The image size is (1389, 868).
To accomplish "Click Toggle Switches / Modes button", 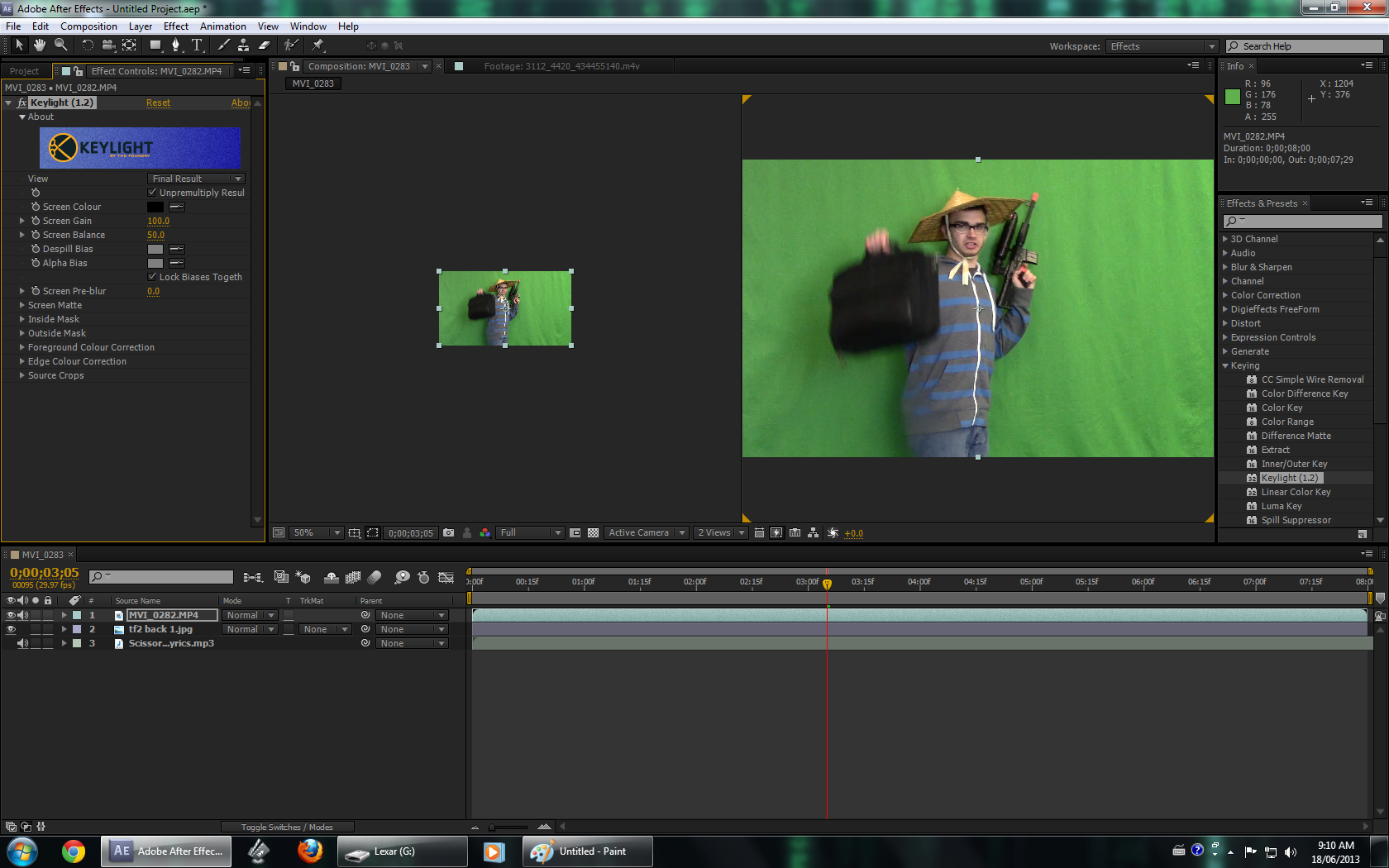I will coord(287,827).
